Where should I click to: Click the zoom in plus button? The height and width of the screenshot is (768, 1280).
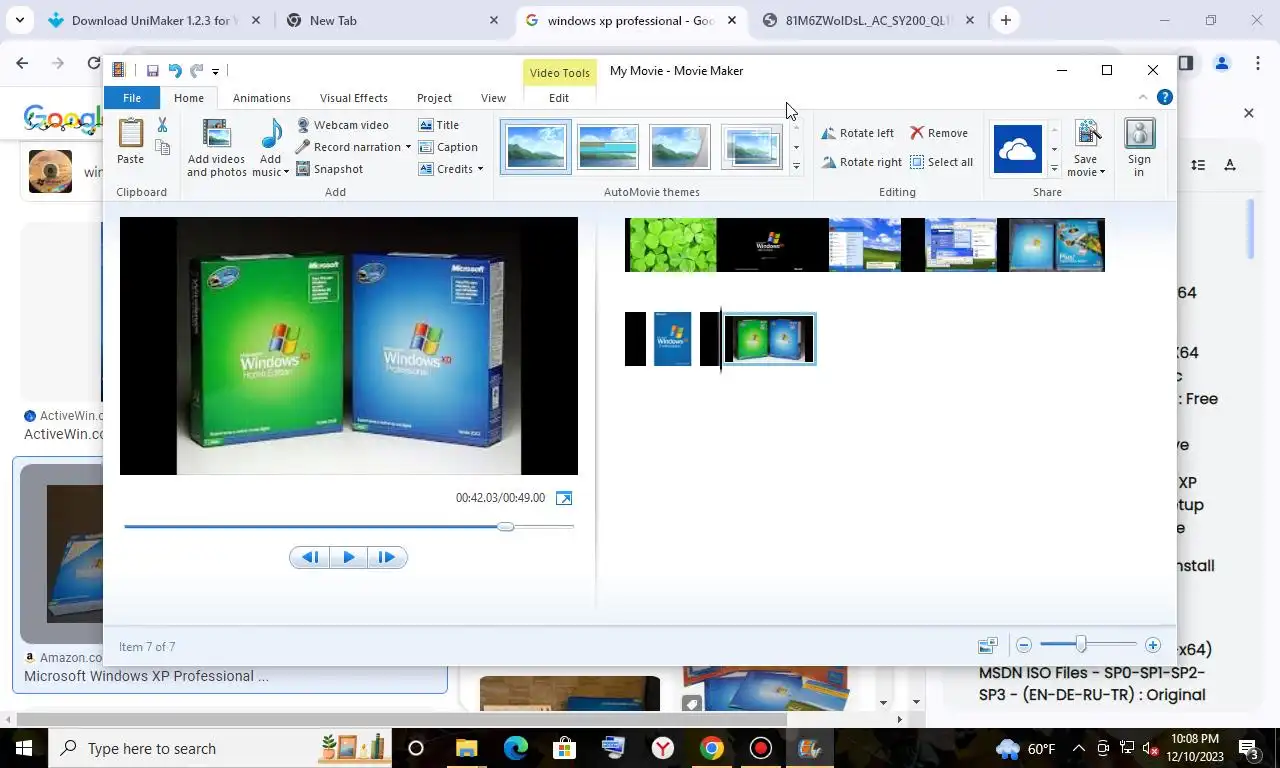click(x=1153, y=646)
